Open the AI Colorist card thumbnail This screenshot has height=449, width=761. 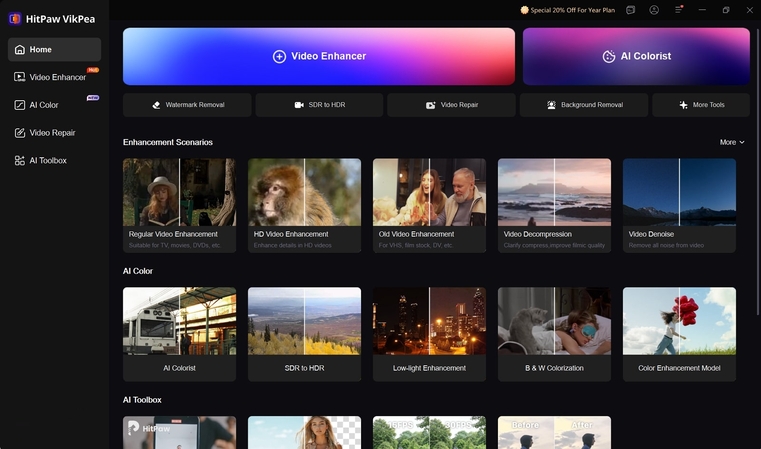pos(180,321)
